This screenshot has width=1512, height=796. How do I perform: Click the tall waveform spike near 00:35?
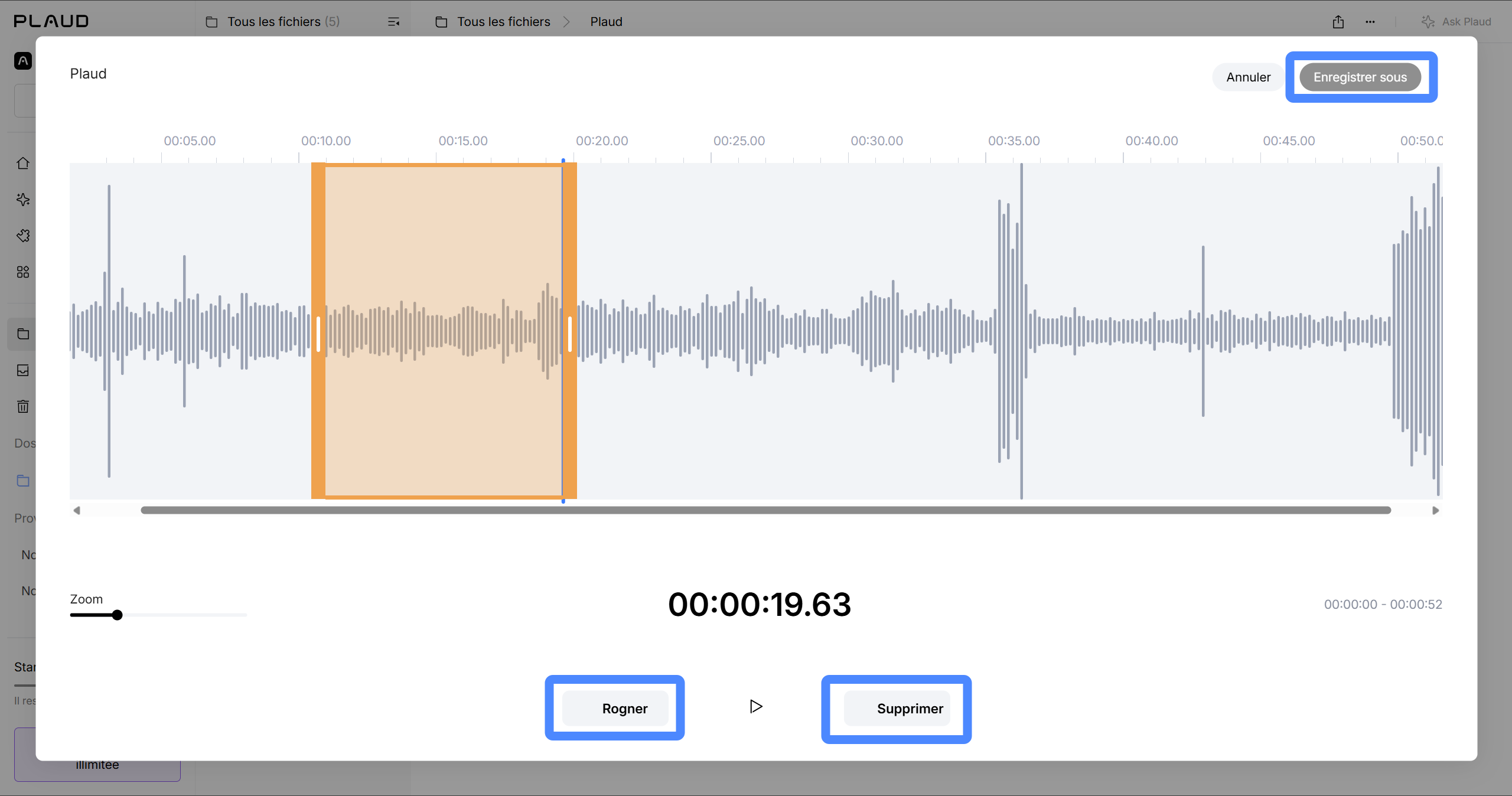1021,331
